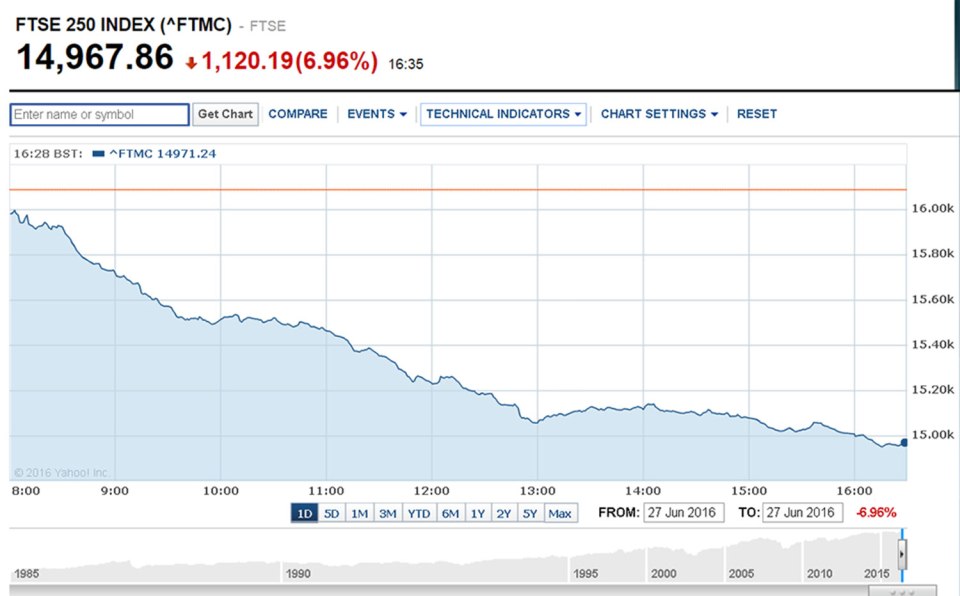The image size is (960, 596).
Task: Expand the EVENTS dropdown
Action: [377, 114]
